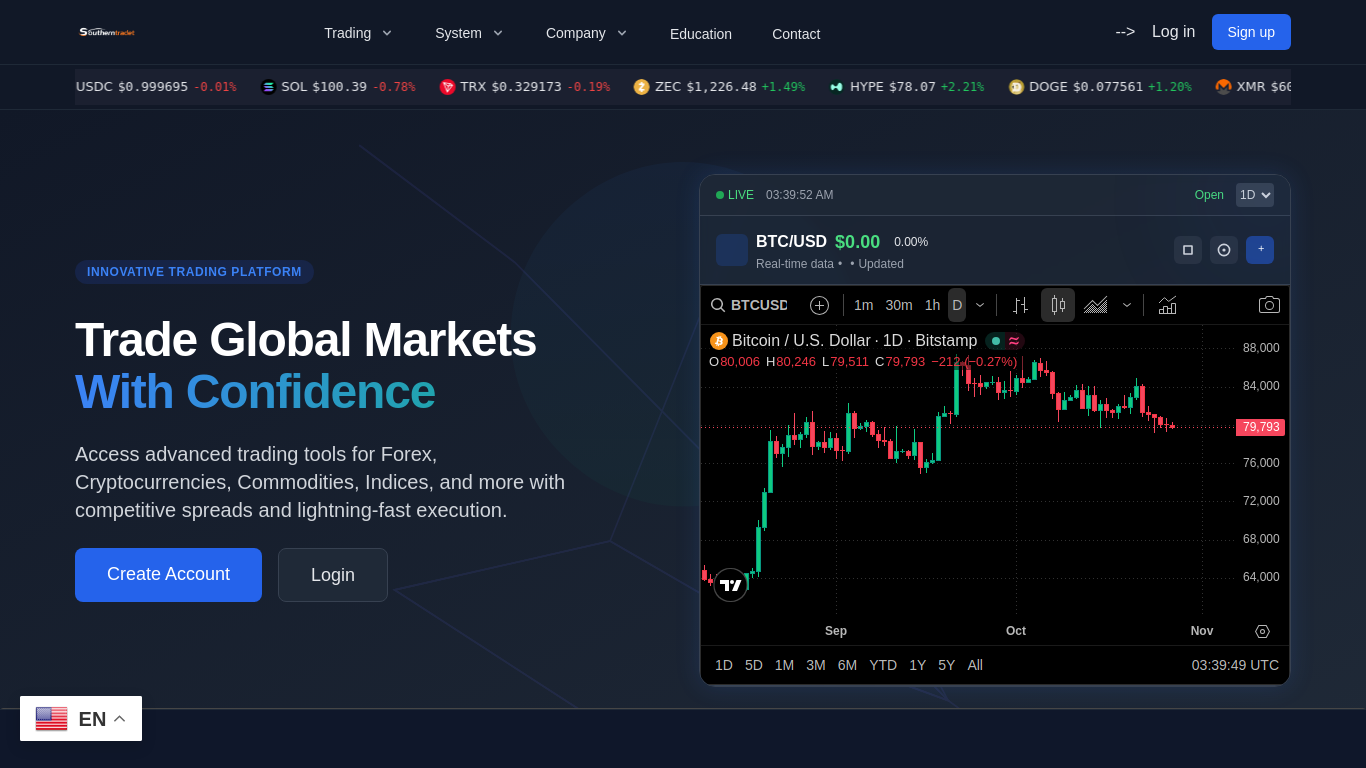
Task: Select the area chart style
Action: pos(1096,305)
